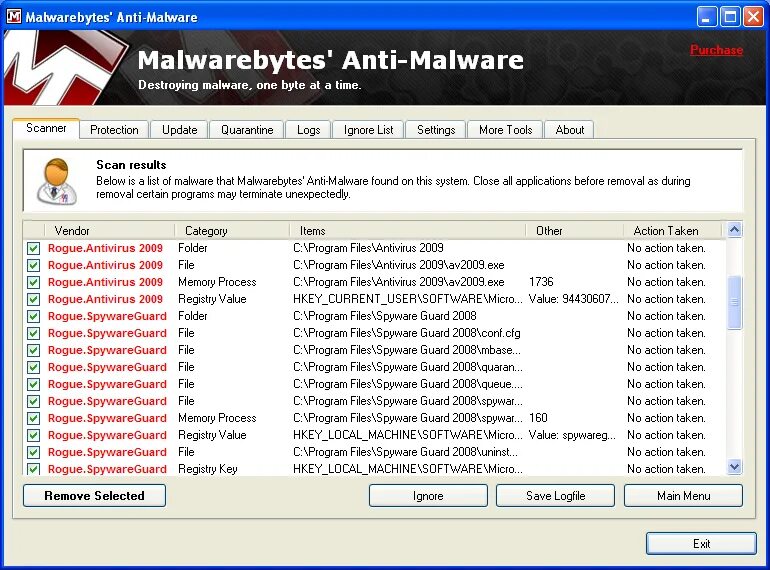Click the results list scroll down arrow
770x570 pixels.
coord(735,467)
